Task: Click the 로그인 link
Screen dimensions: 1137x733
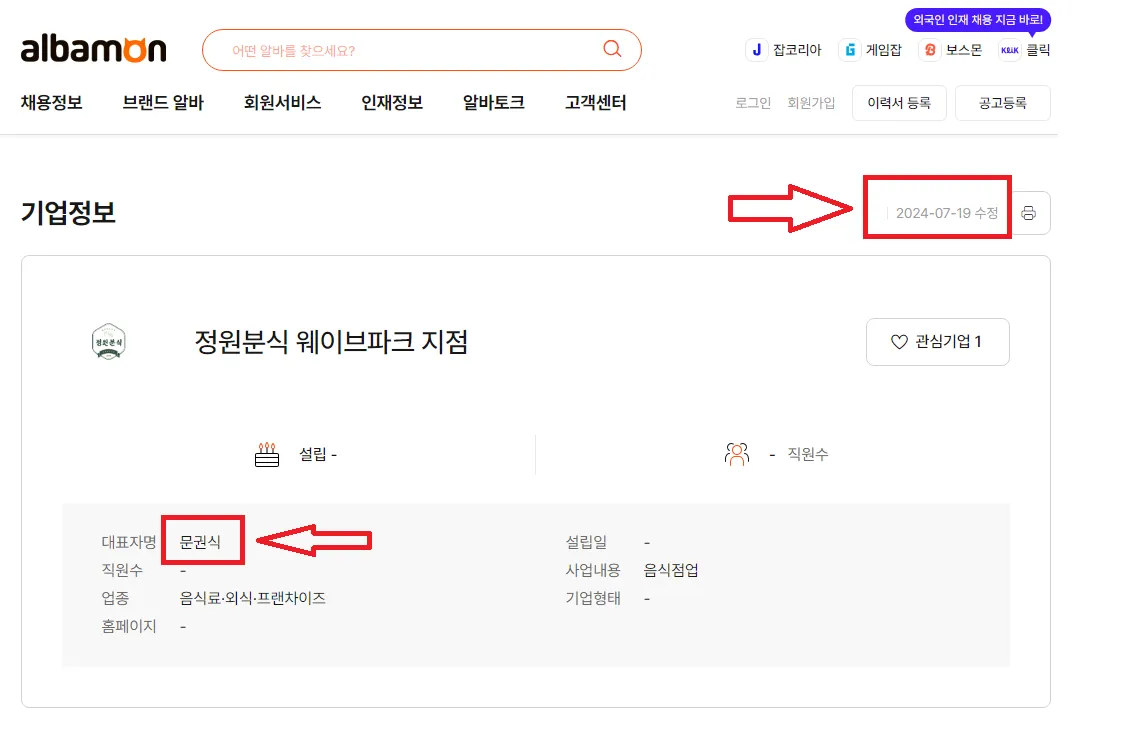Action: click(x=753, y=103)
